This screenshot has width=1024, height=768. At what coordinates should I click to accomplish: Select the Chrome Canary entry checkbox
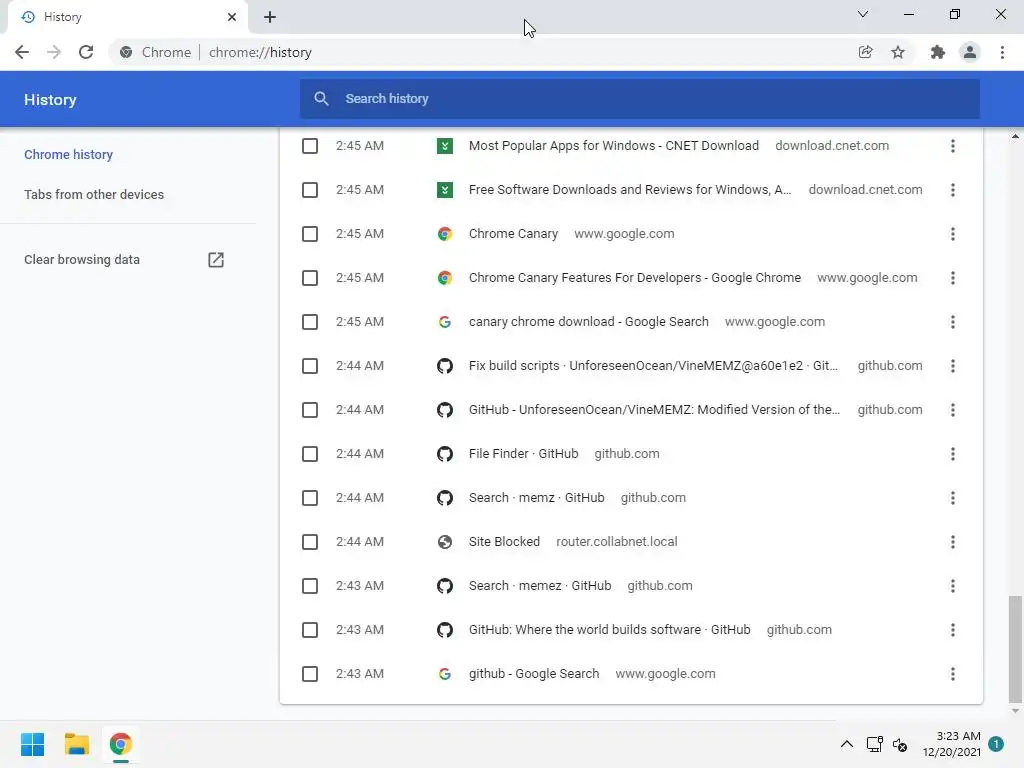coord(310,234)
